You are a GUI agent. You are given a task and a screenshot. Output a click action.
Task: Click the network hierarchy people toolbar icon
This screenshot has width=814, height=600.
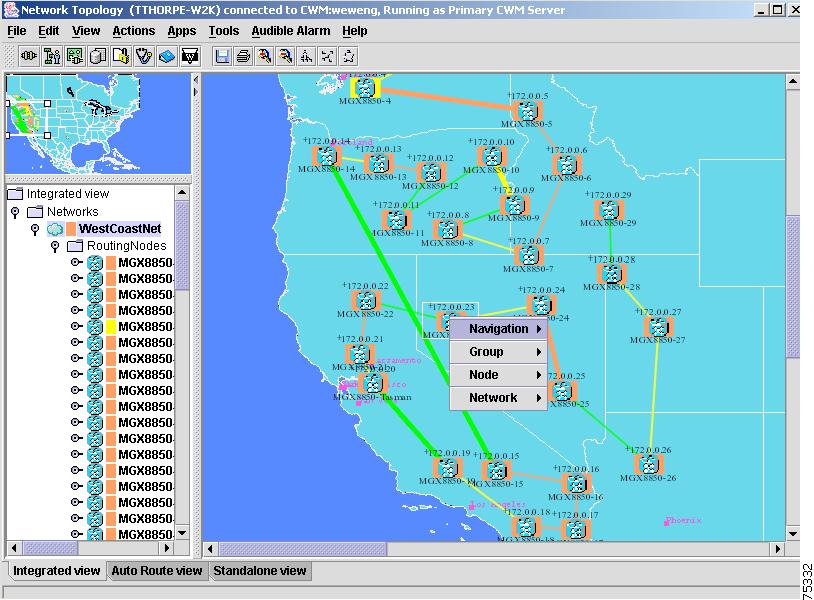pos(52,56)
